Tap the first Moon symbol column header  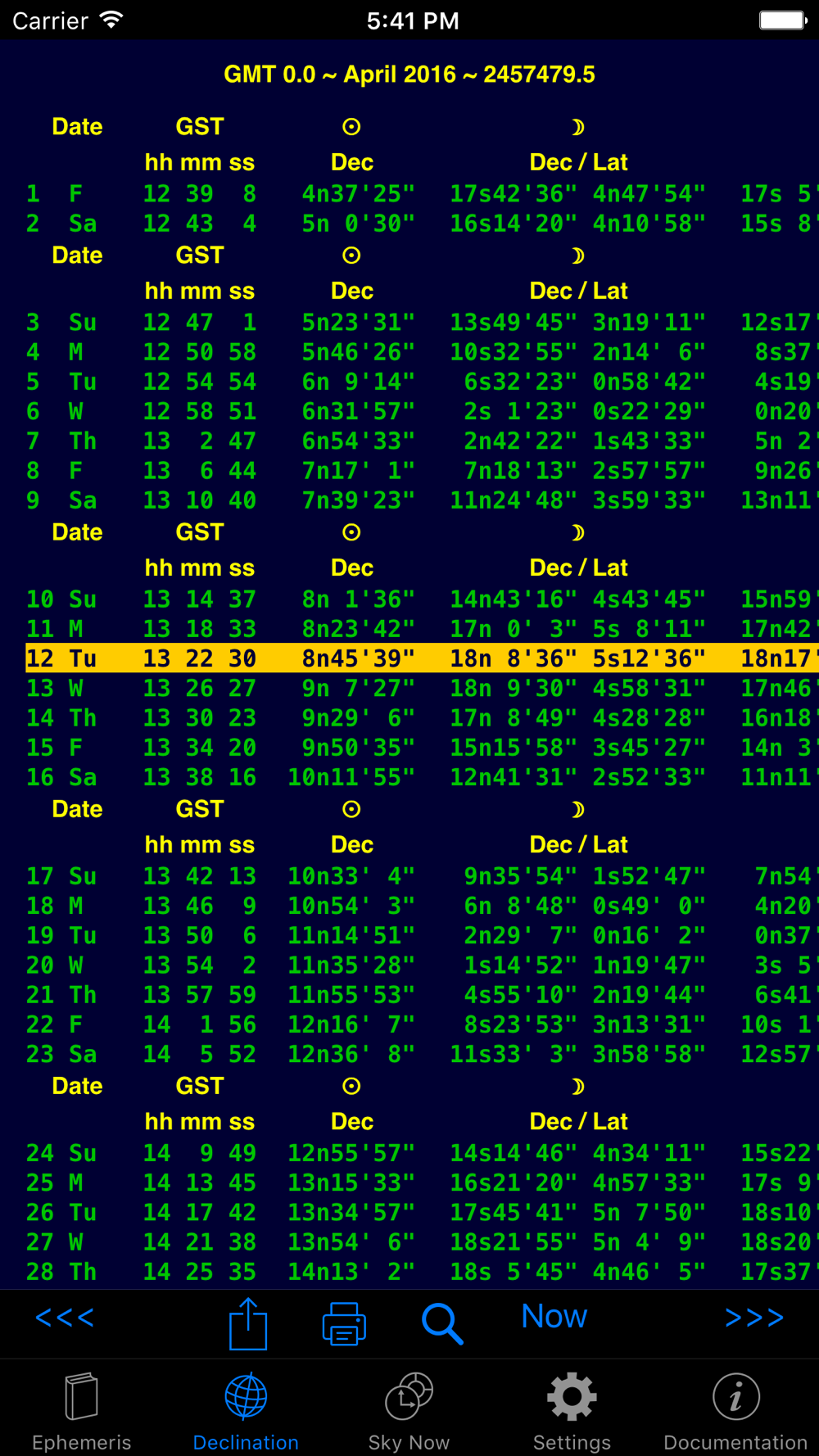578,127
